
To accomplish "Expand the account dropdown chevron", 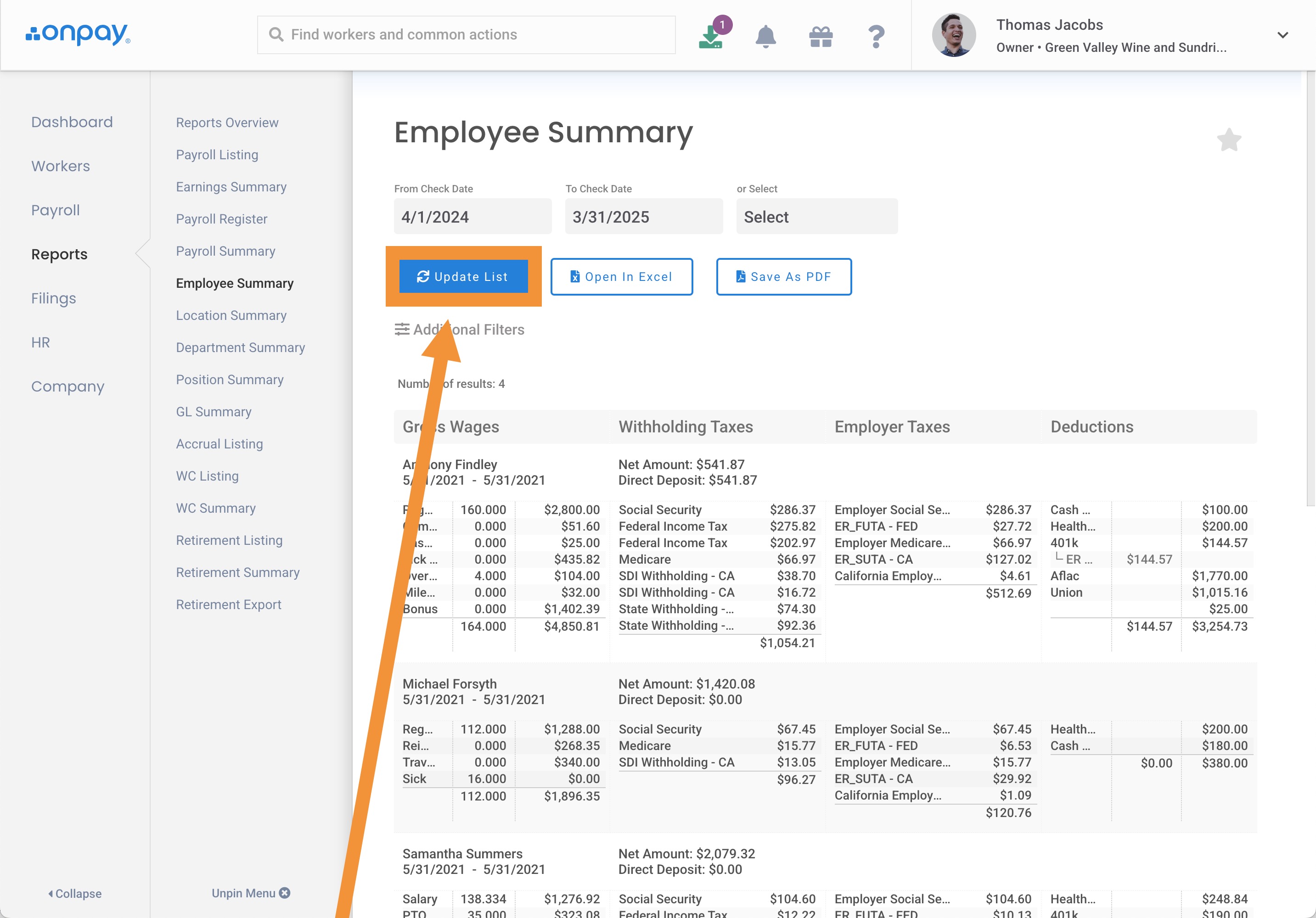I will (x=1283, y=35).
